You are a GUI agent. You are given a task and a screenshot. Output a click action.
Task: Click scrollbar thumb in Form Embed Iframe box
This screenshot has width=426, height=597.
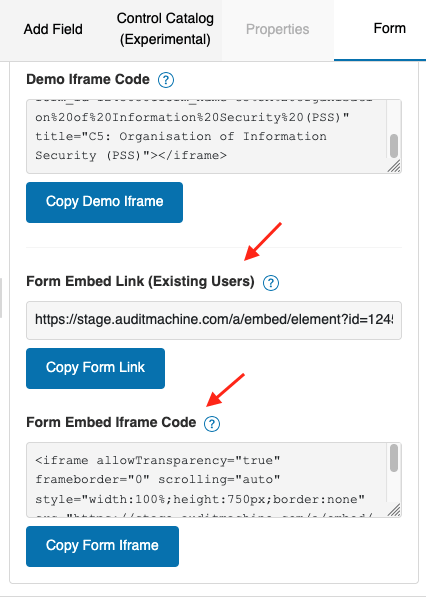click(x=394, y=458)
